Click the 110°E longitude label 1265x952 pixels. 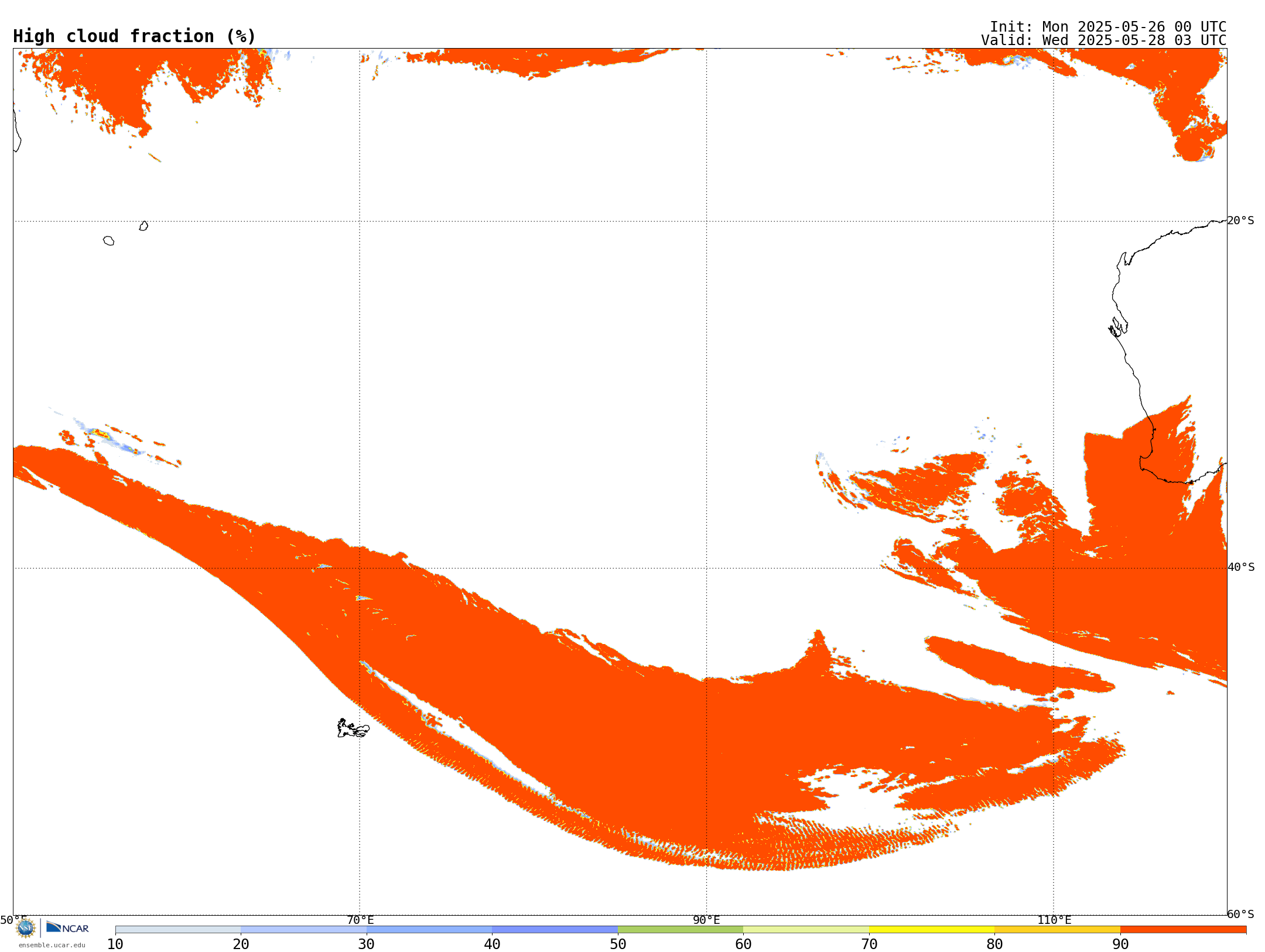[1054, 920]
